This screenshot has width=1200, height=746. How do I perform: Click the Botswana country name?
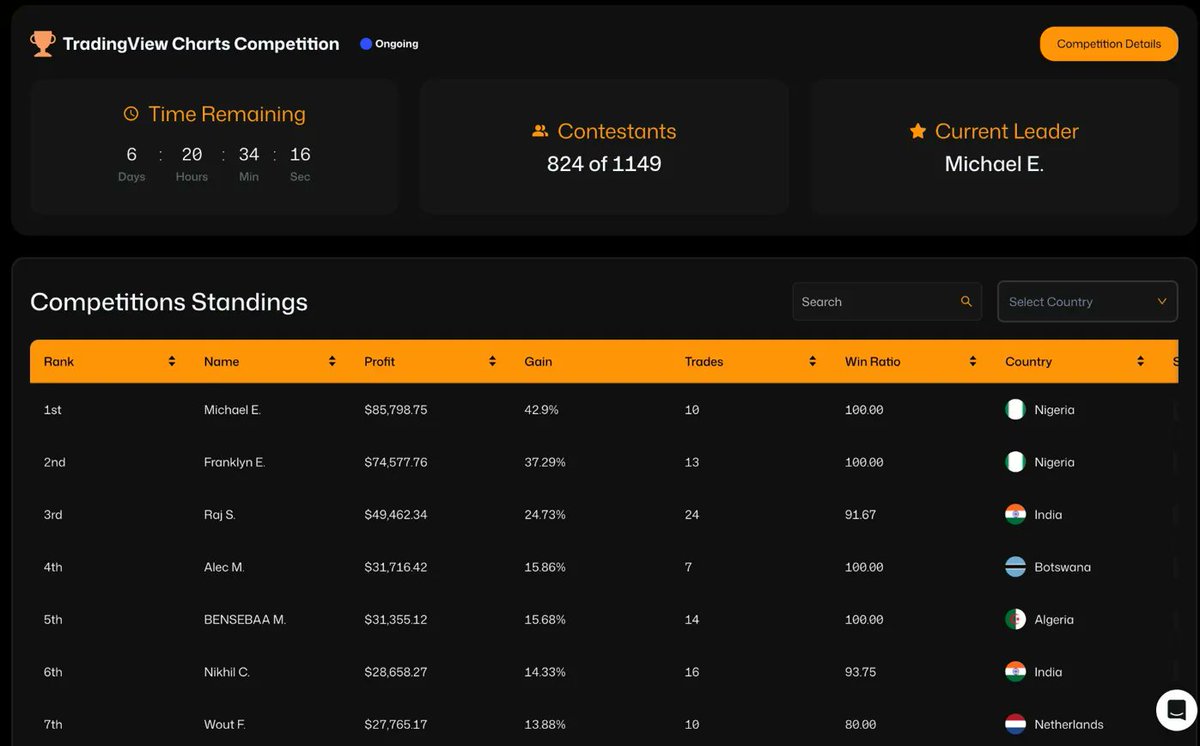tap(1062, 567)
